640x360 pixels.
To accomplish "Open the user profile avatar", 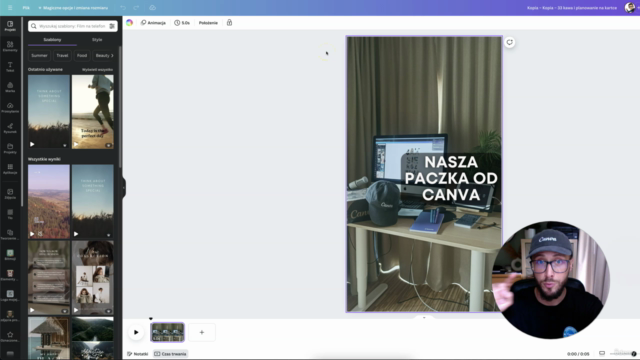I will coord(630,8).
